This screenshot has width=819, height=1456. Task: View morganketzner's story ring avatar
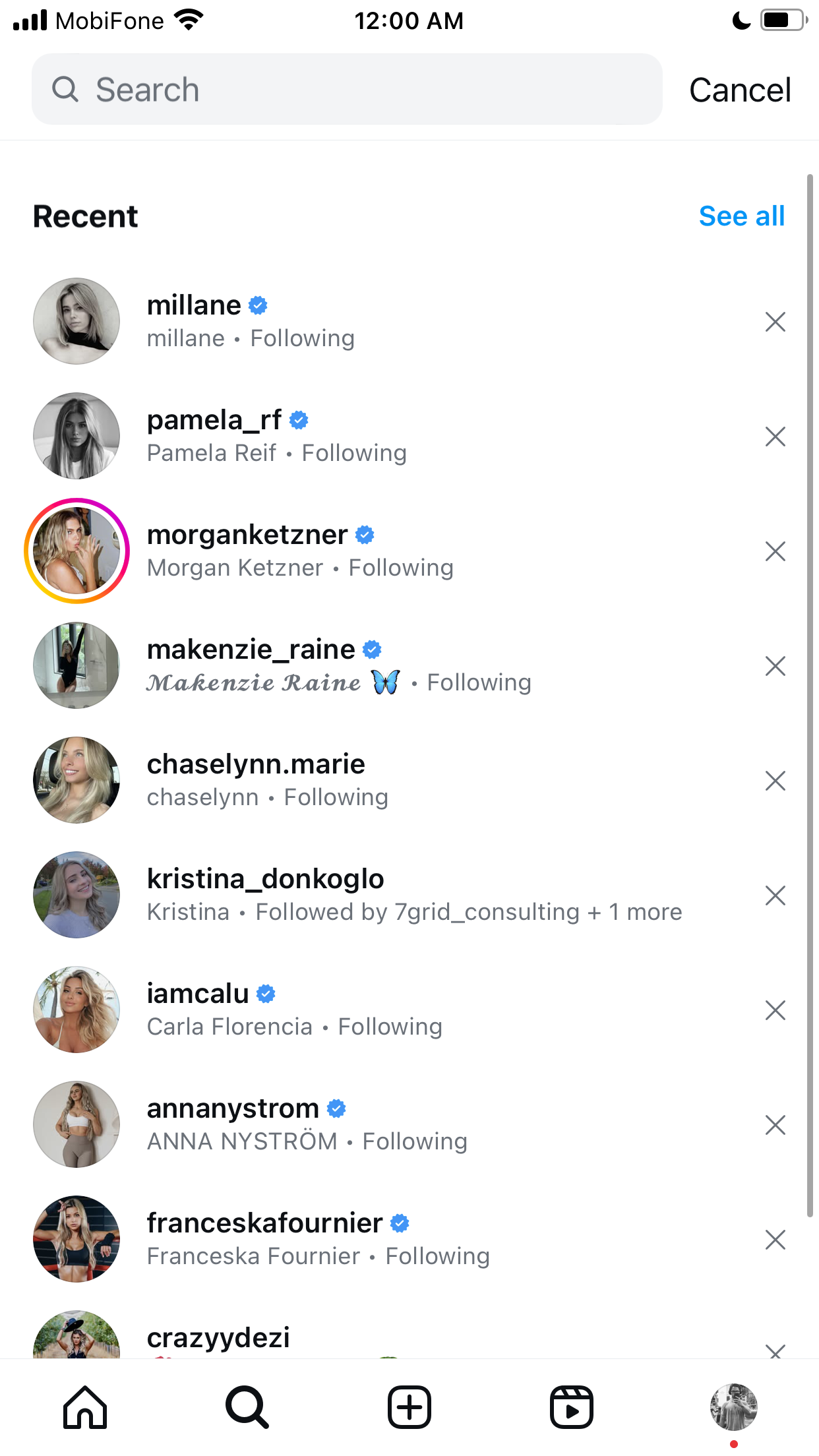76,551
